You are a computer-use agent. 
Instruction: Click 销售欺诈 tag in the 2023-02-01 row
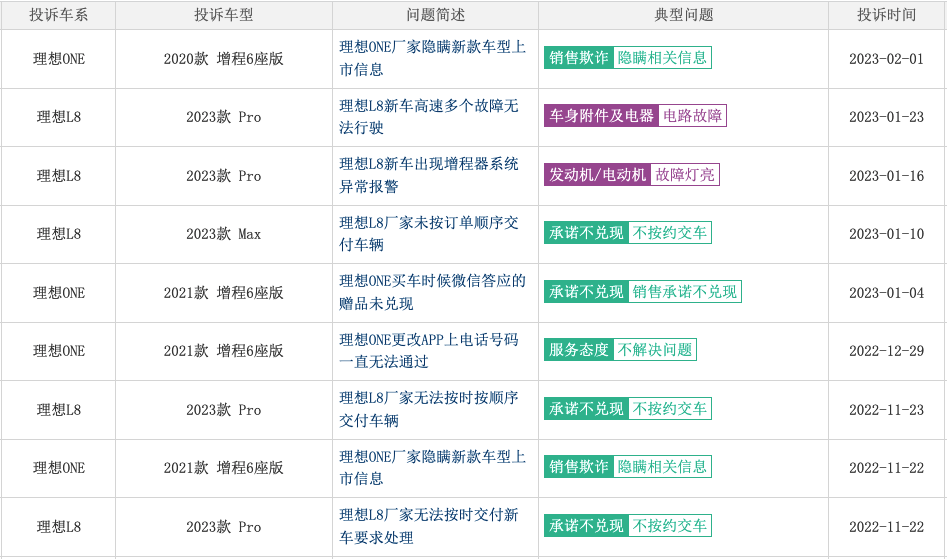click(x=579, y=57)
